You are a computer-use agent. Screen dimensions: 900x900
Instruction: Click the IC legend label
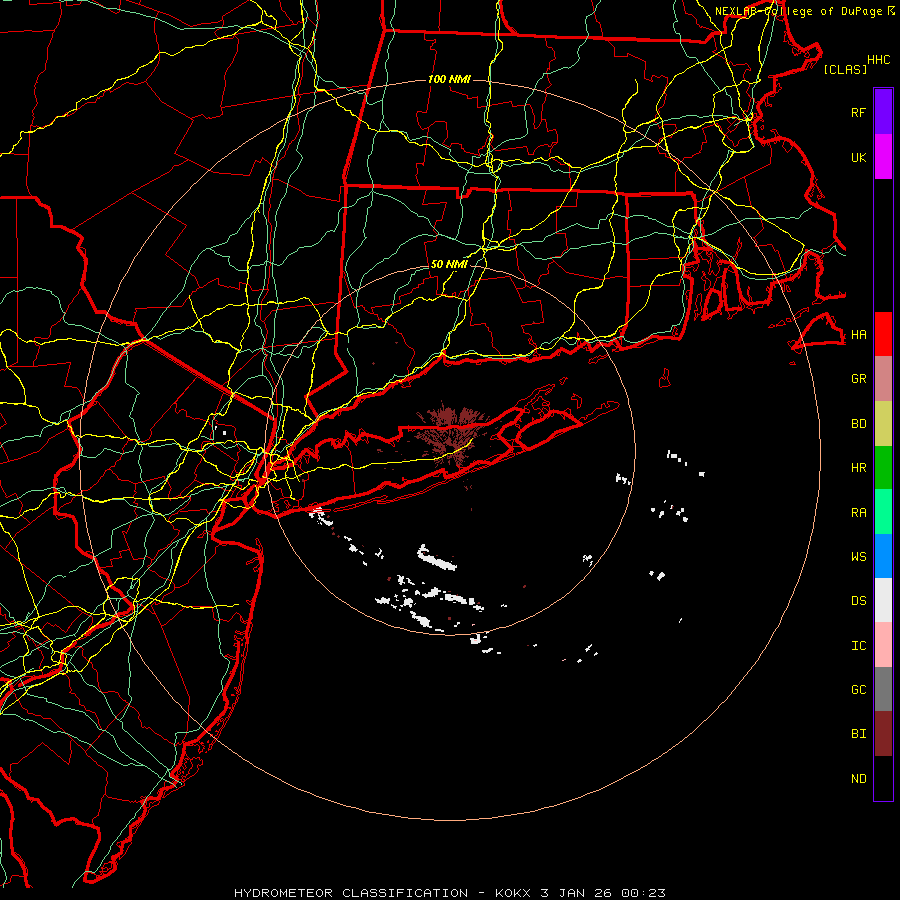coord(858,646)
